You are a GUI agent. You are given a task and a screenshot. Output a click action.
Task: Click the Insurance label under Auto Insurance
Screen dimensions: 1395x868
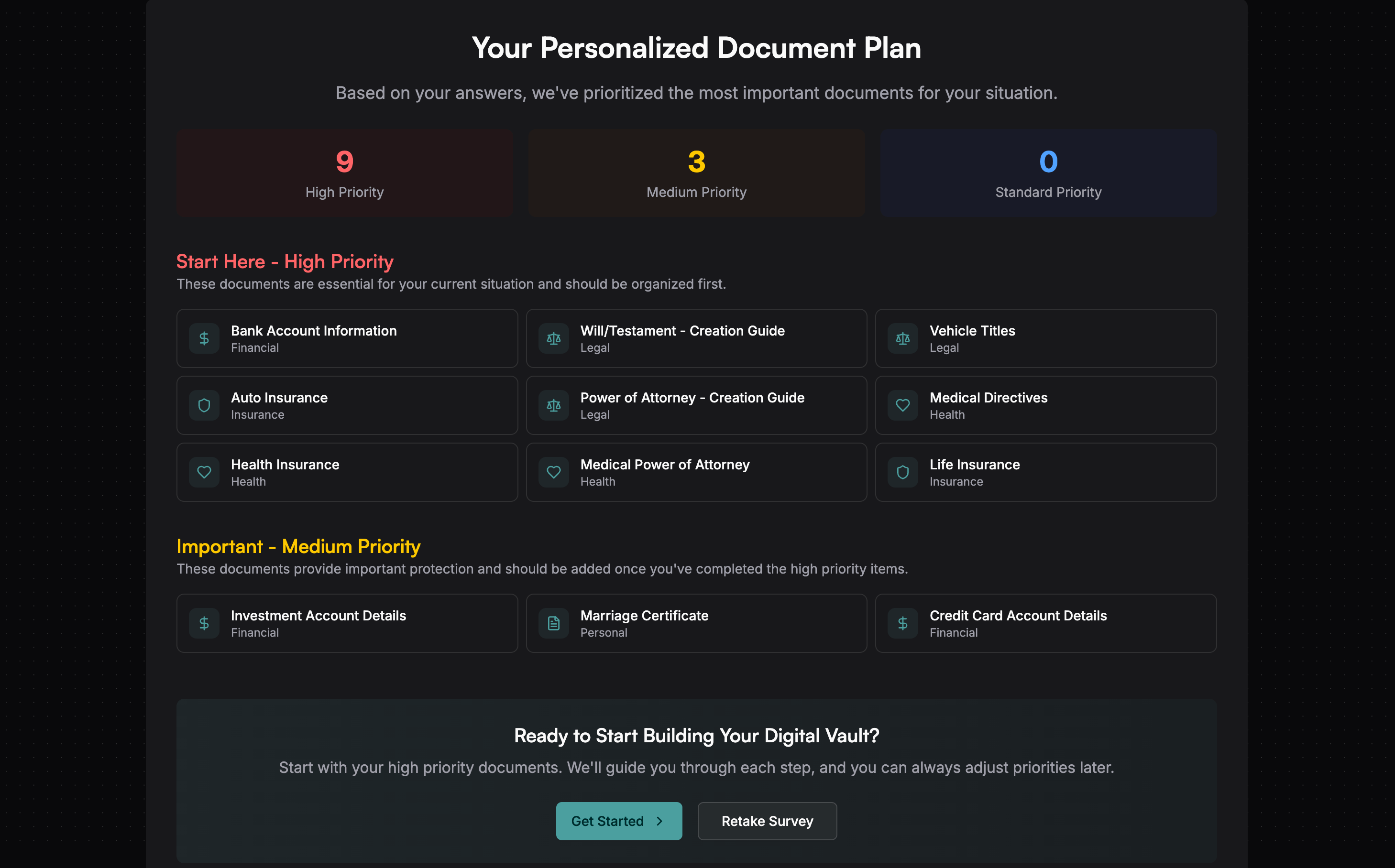coord(257,414)
